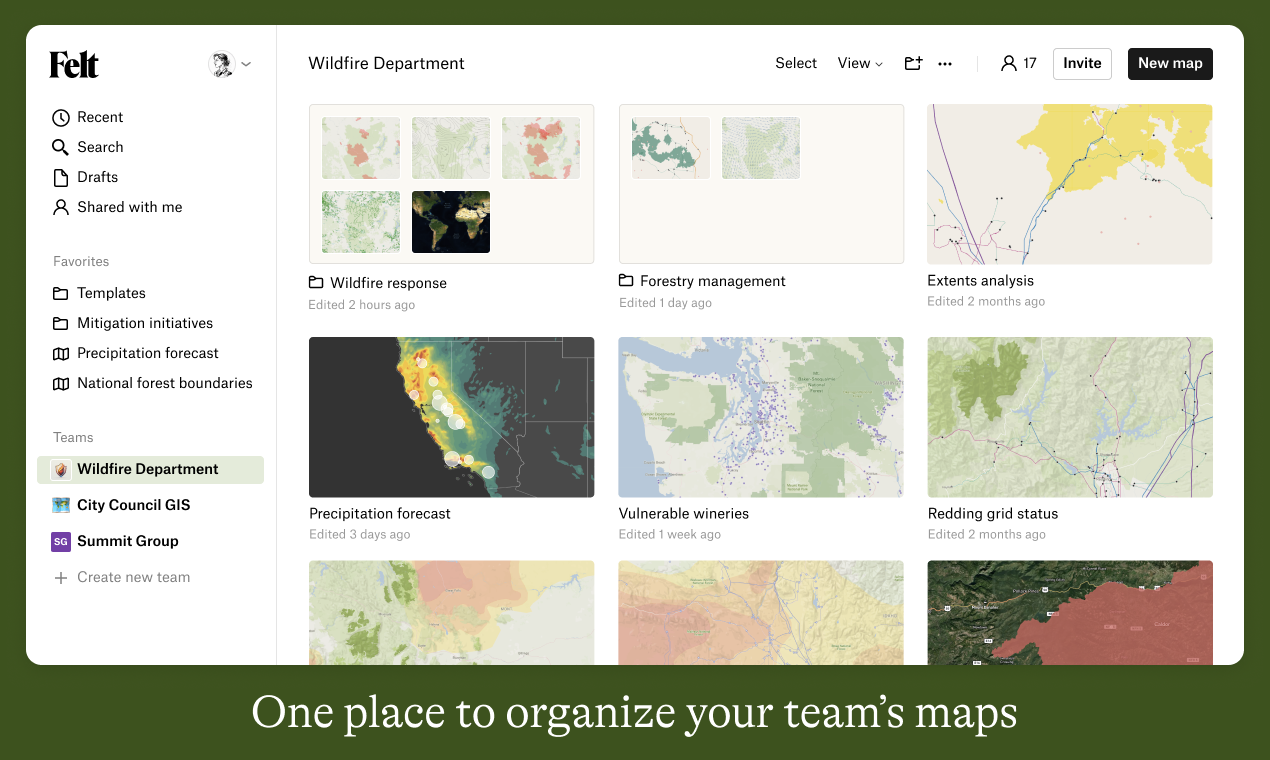1270x760 pixels.
Task: Open the View dropdown
Action: tap(860, 63)
